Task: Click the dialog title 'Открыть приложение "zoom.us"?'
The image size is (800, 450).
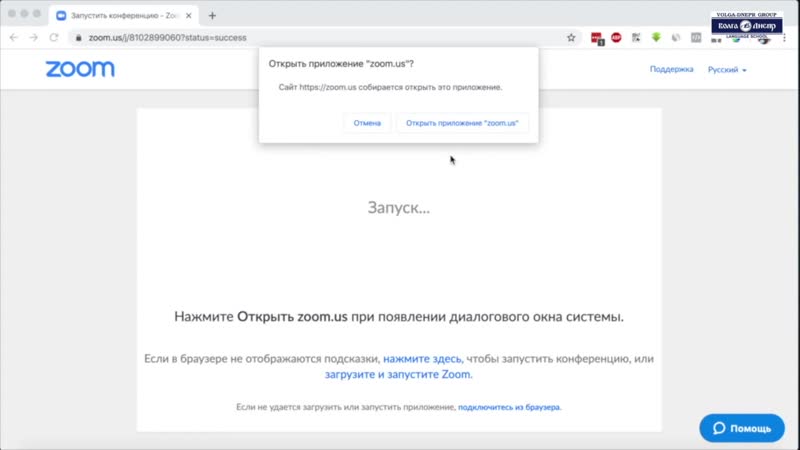Action: coord(341,64)
